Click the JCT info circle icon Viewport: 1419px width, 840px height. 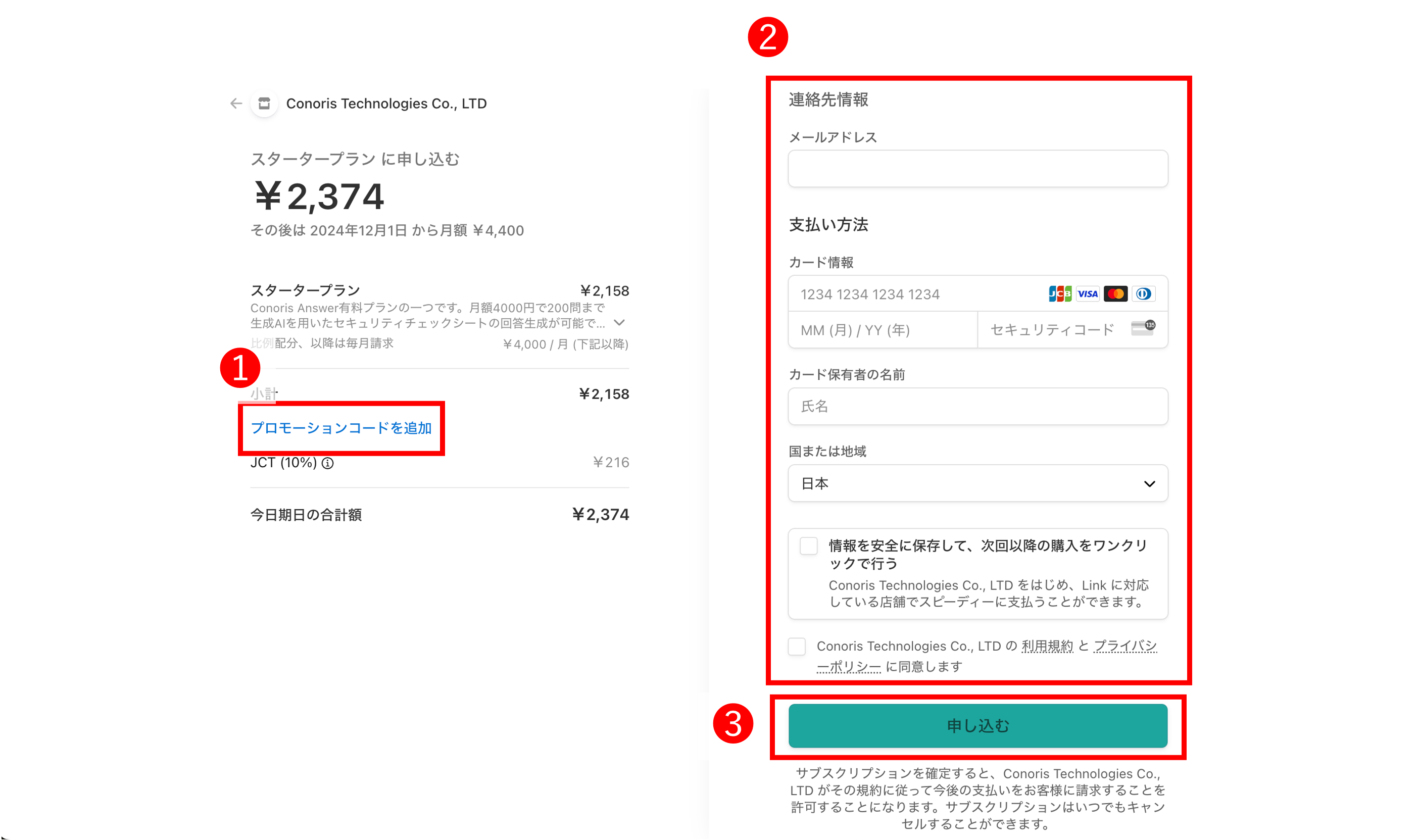pos(328,464)
